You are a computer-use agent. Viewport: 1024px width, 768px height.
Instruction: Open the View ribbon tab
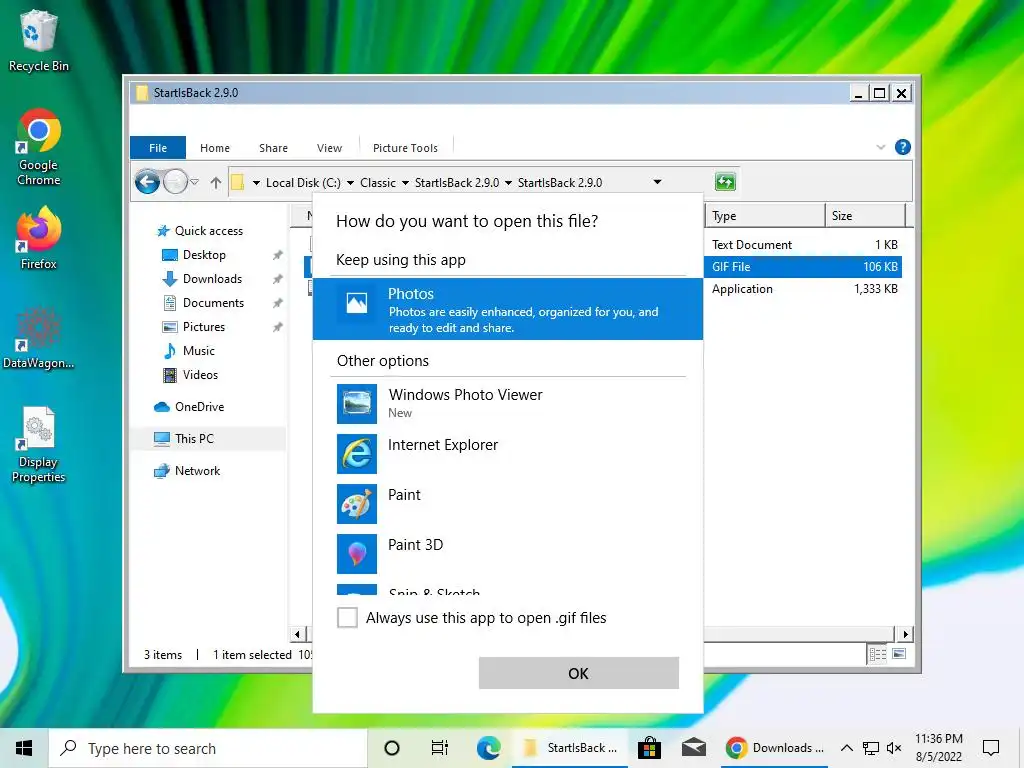329,148
